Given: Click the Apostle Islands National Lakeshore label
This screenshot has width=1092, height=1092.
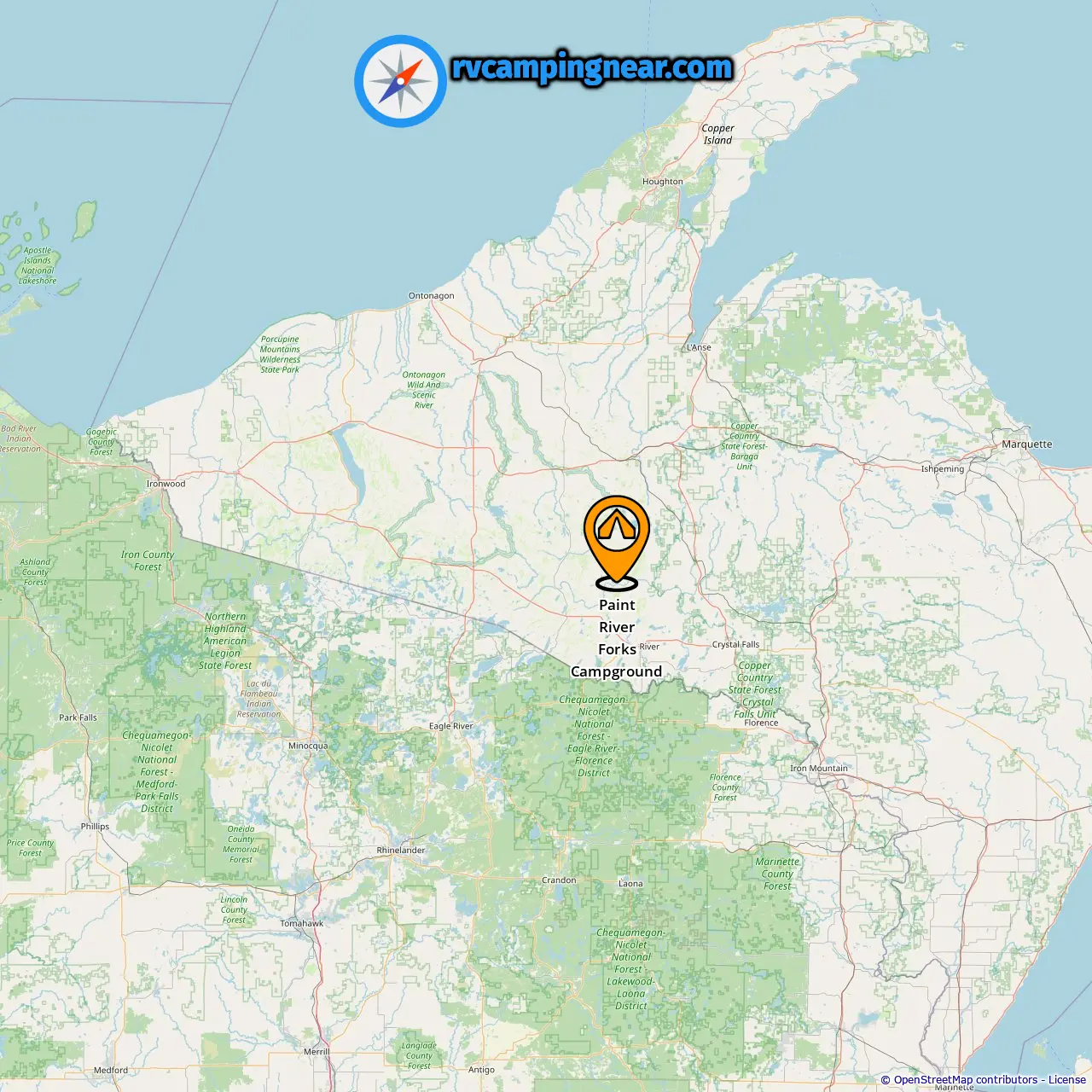Looking at the screenshot, I should coord(38,265).
